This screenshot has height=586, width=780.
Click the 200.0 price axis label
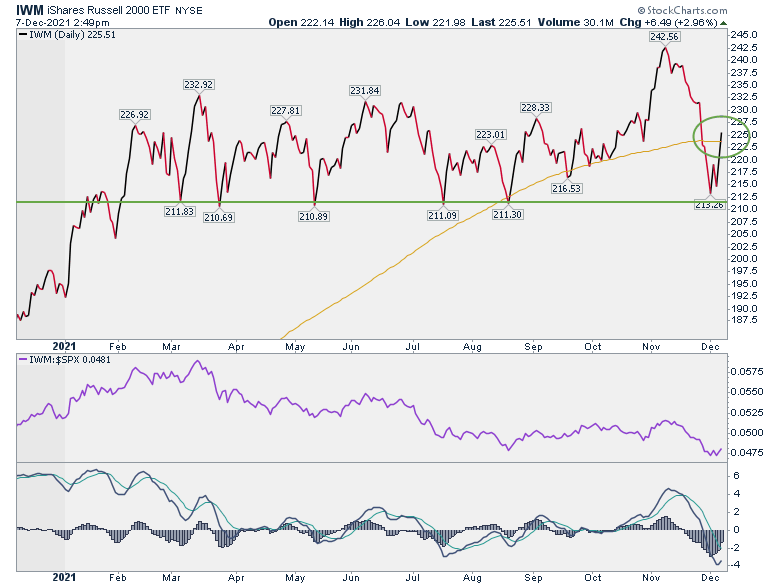pyautogui.click(x=744, y=259)
